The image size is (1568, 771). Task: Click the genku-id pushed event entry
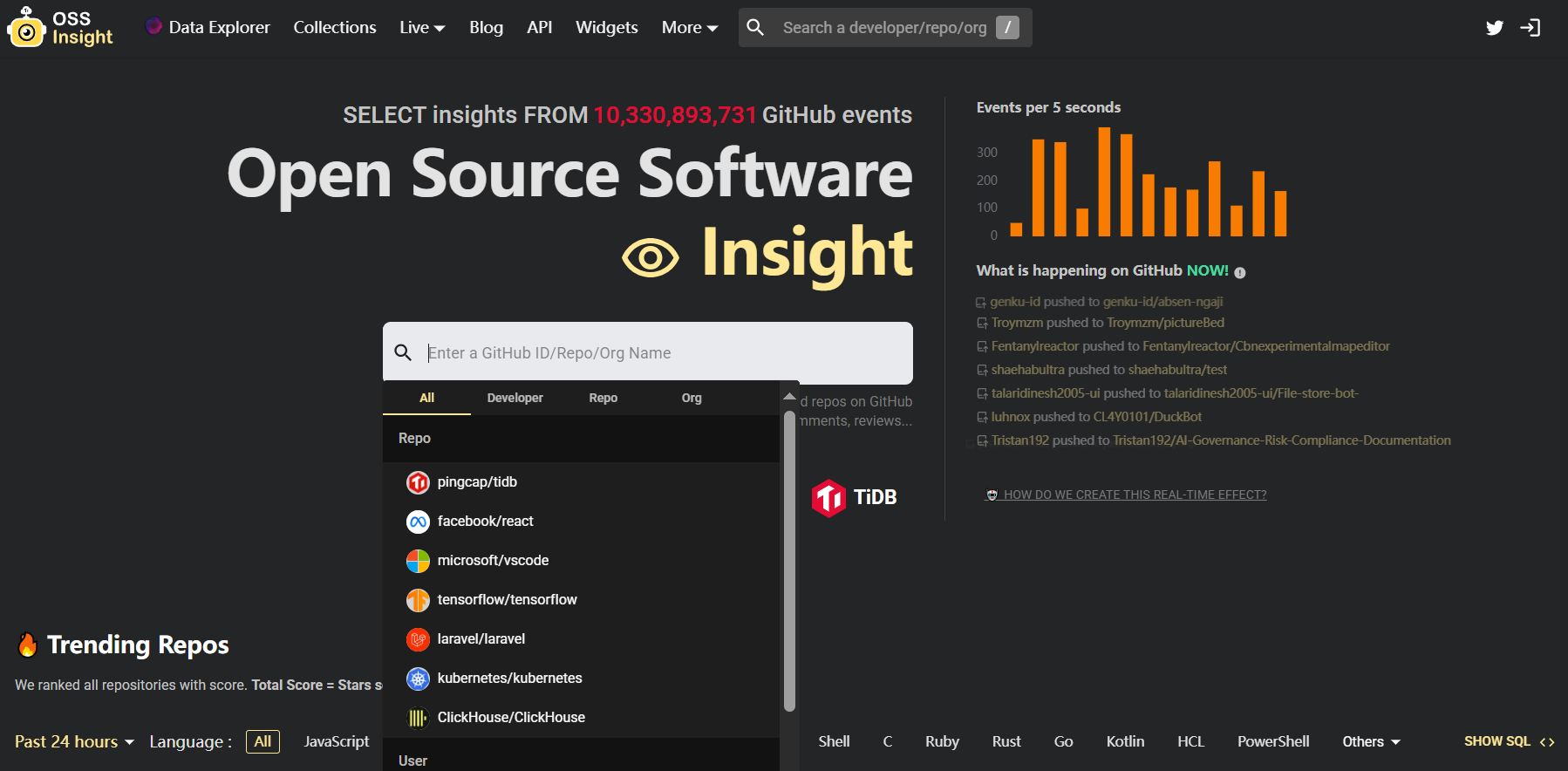(1100, 302)
